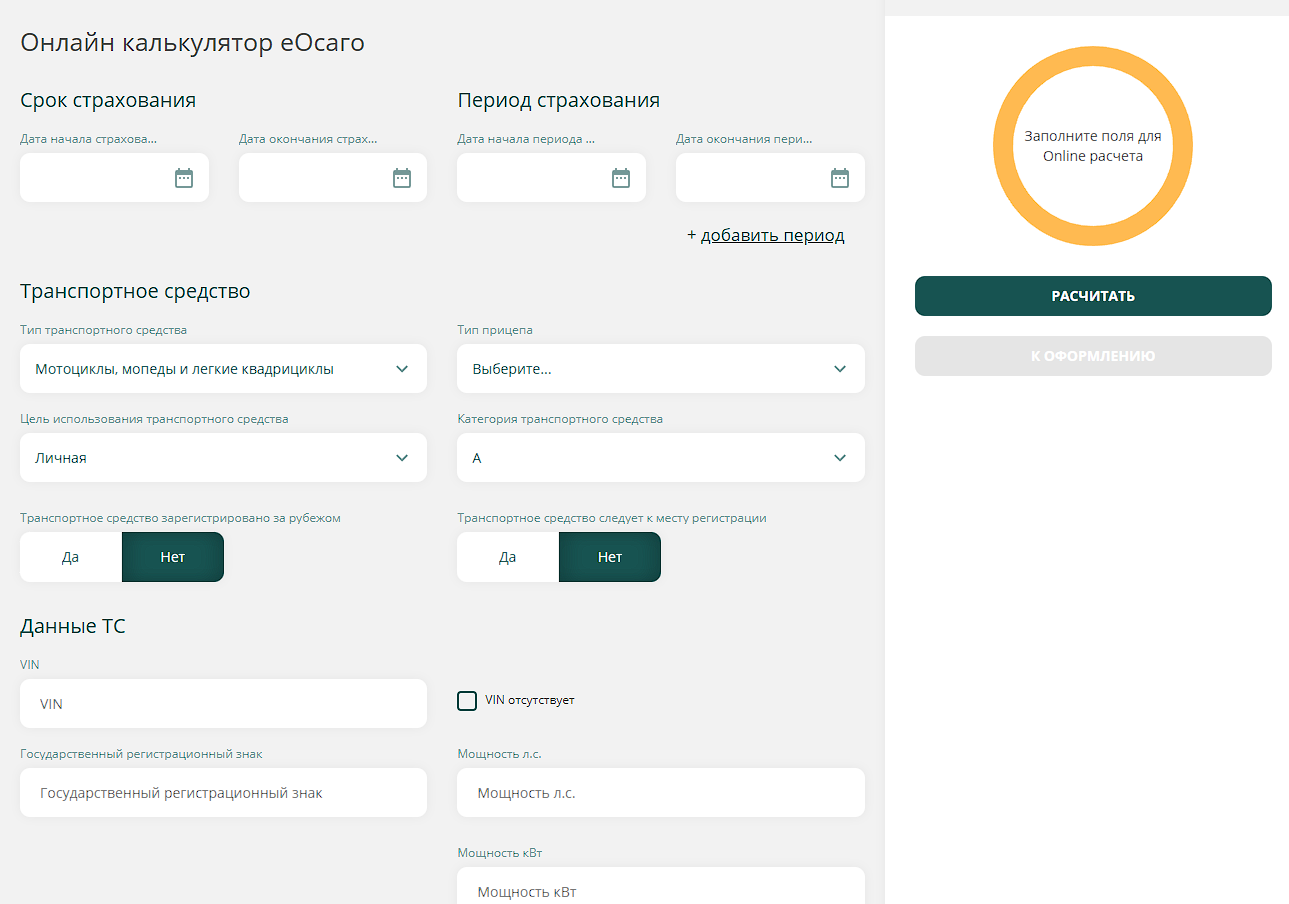Screen dimensions: 1289x904
Task: Select 'Нет' for vehicle registered abroad
Action: [173, 557]
